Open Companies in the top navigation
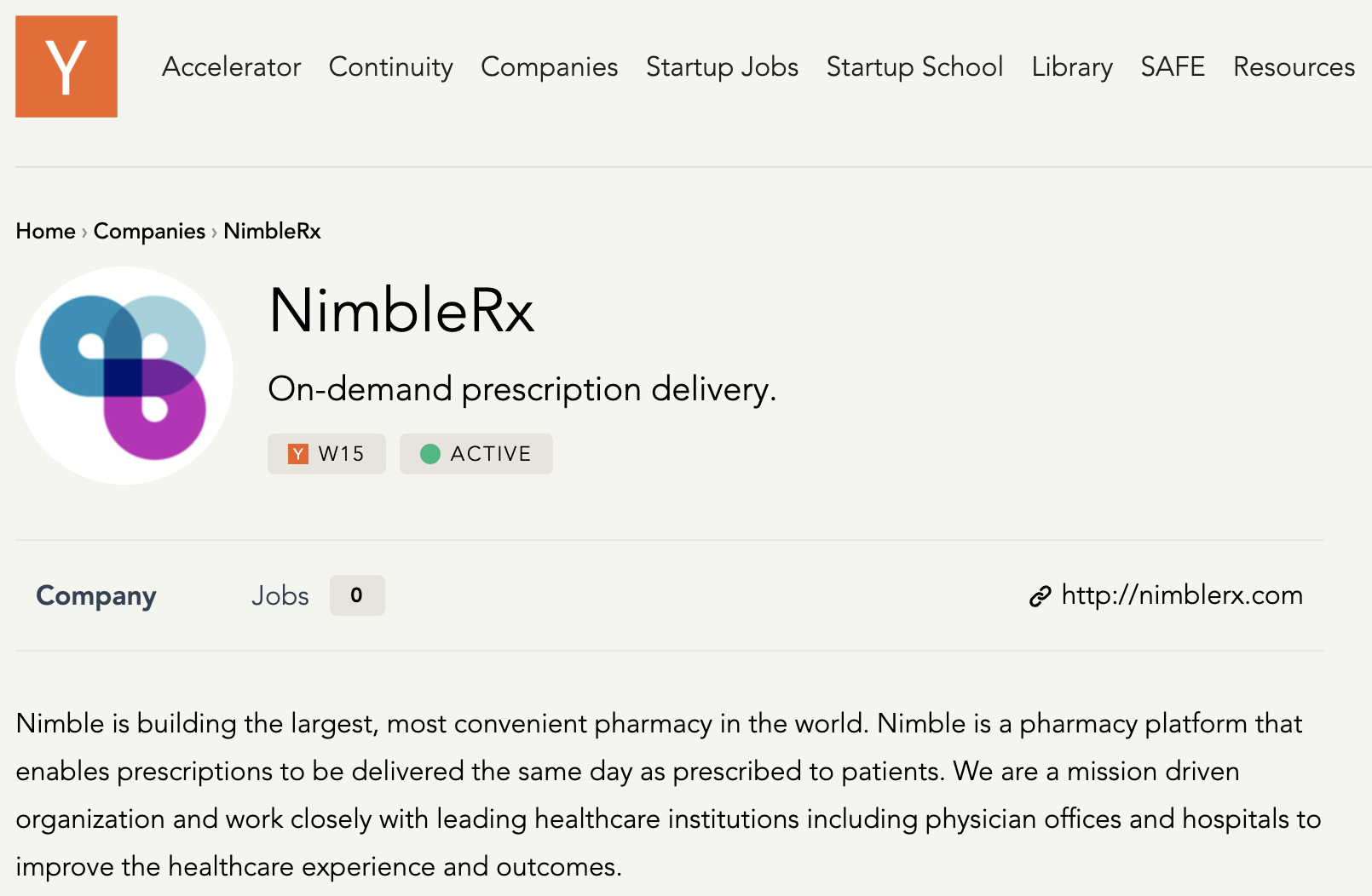Image resolution: width=1372 pixels, height=896 pixels. point(550,66)
